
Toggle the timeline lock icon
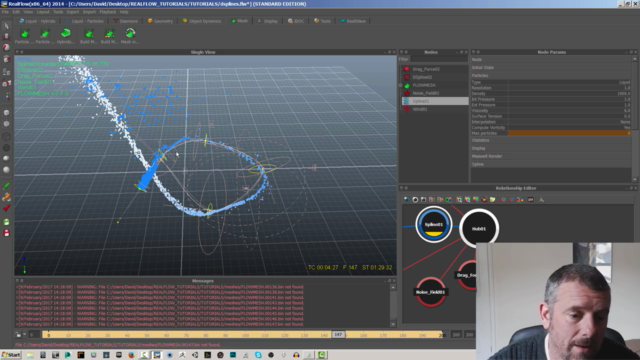pyautogui.click(x=18, y=335)
